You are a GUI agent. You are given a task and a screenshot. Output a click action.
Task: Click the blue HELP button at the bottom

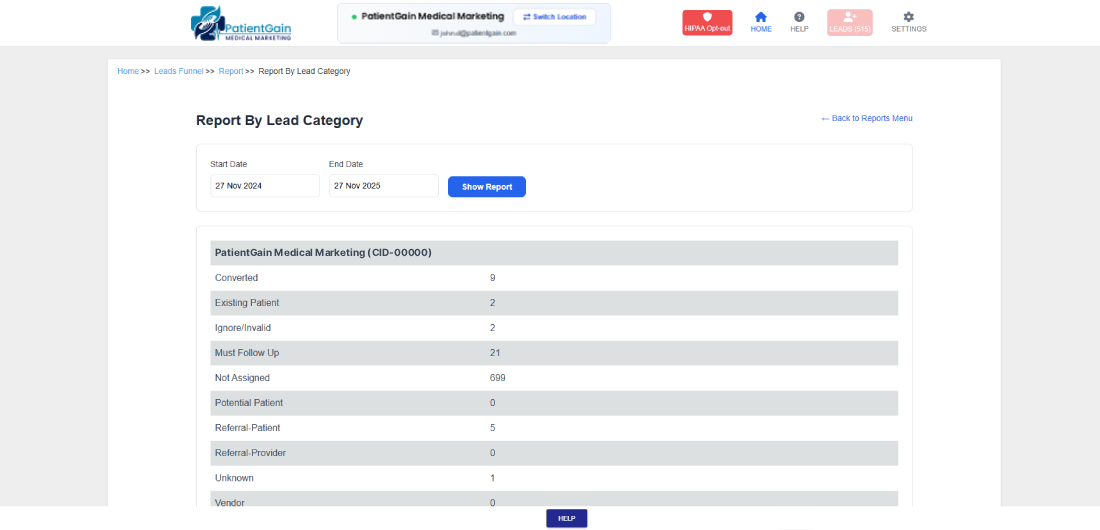pyautogui.click(x=566, y=518)
